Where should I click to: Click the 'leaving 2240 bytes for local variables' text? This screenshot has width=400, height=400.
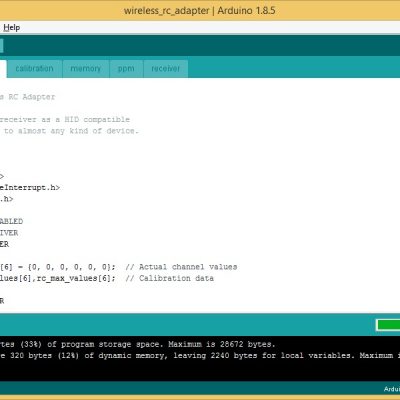262,356
